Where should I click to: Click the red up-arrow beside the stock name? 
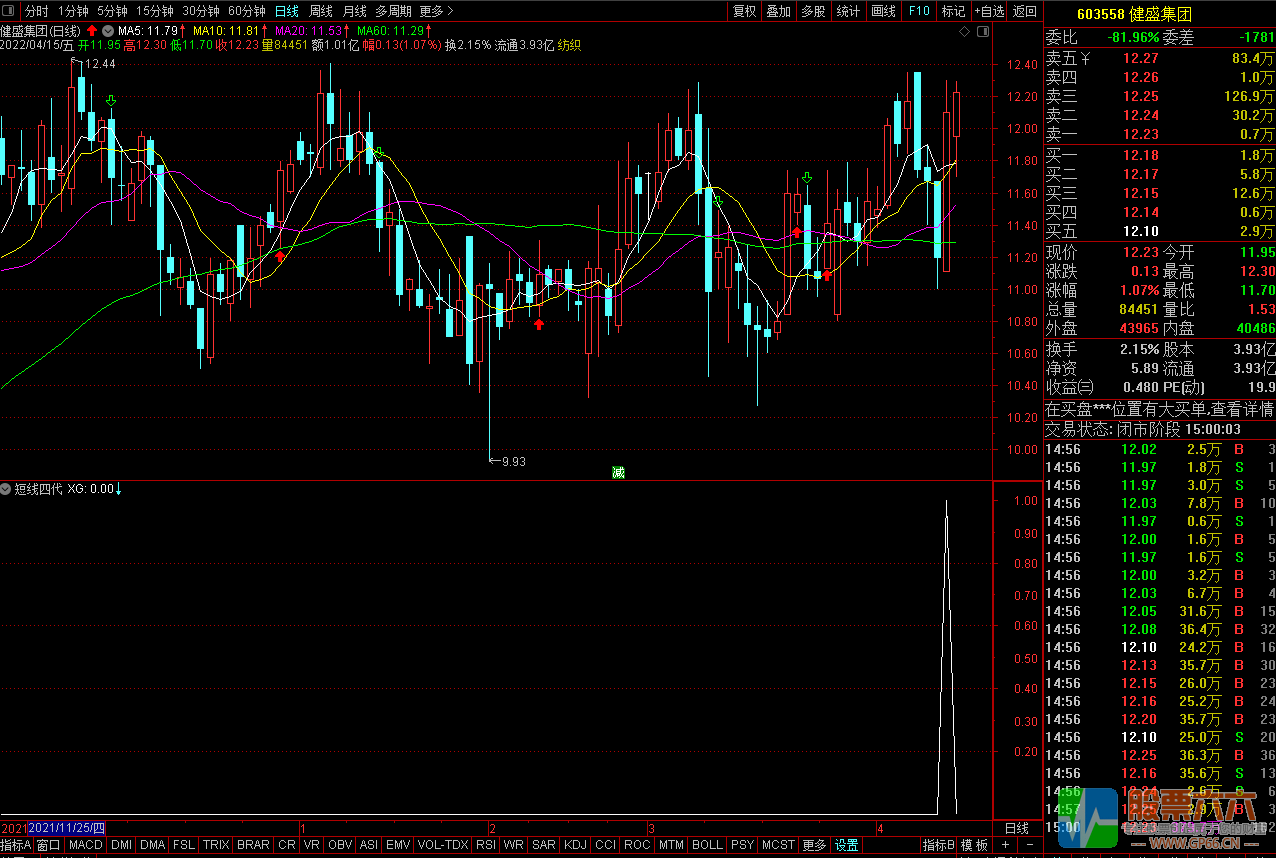click(x=92, y=30)
